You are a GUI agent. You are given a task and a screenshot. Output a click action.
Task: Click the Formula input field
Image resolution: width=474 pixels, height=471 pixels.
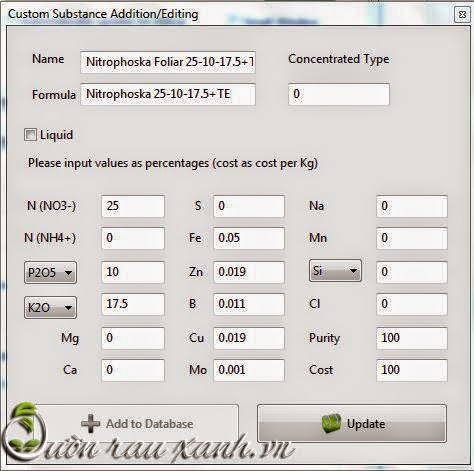[x=168, y=94]
